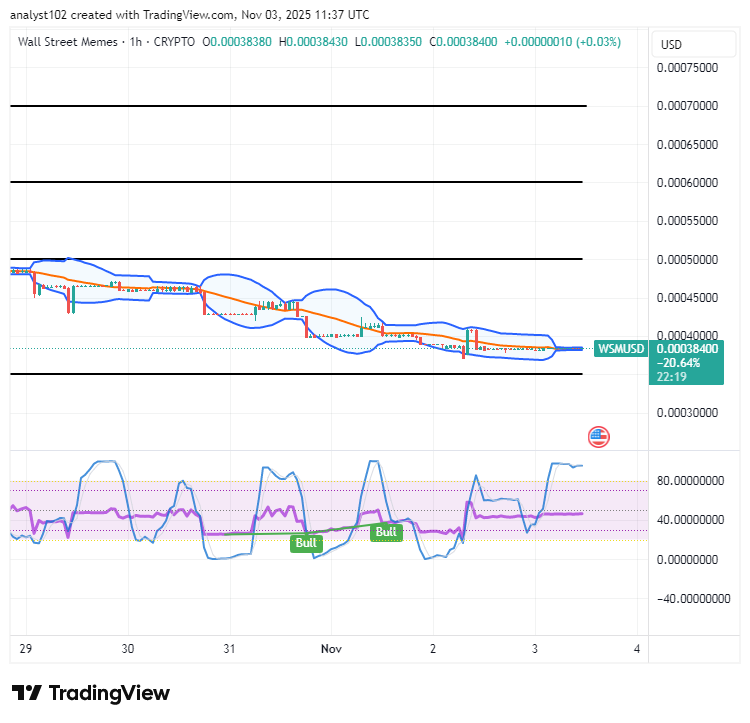Click the open value O0.00038380
Viewport: 750px width, 723px height.
coord(237,42)
